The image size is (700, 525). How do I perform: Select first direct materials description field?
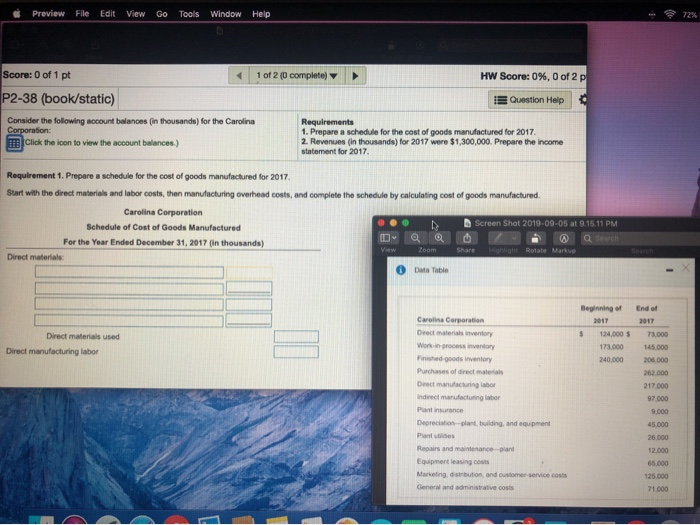(x=129, y=272)
